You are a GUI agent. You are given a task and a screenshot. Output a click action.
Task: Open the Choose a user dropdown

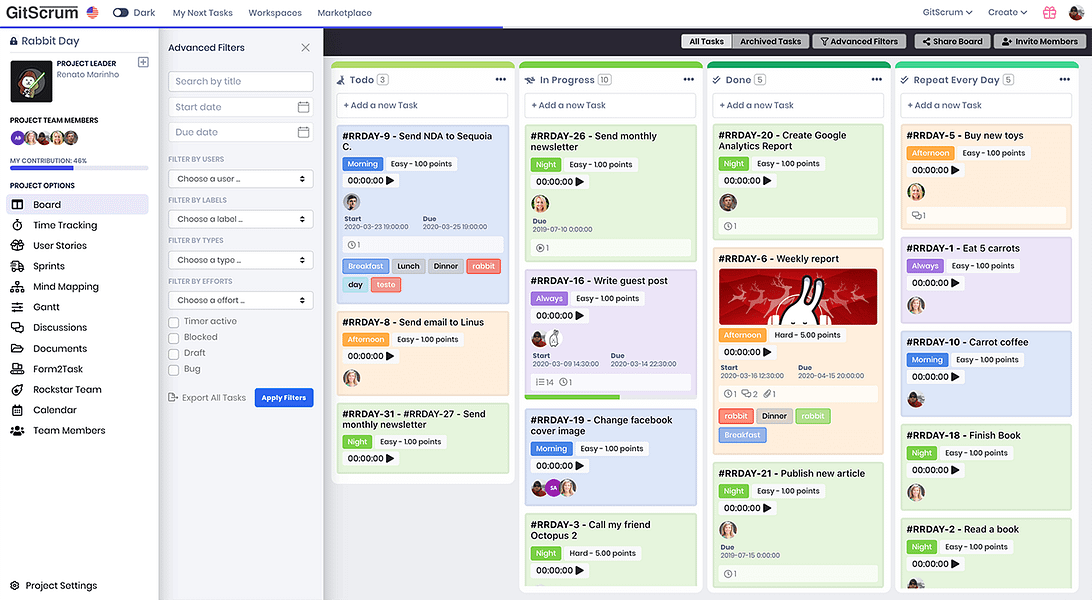[240, 178]
